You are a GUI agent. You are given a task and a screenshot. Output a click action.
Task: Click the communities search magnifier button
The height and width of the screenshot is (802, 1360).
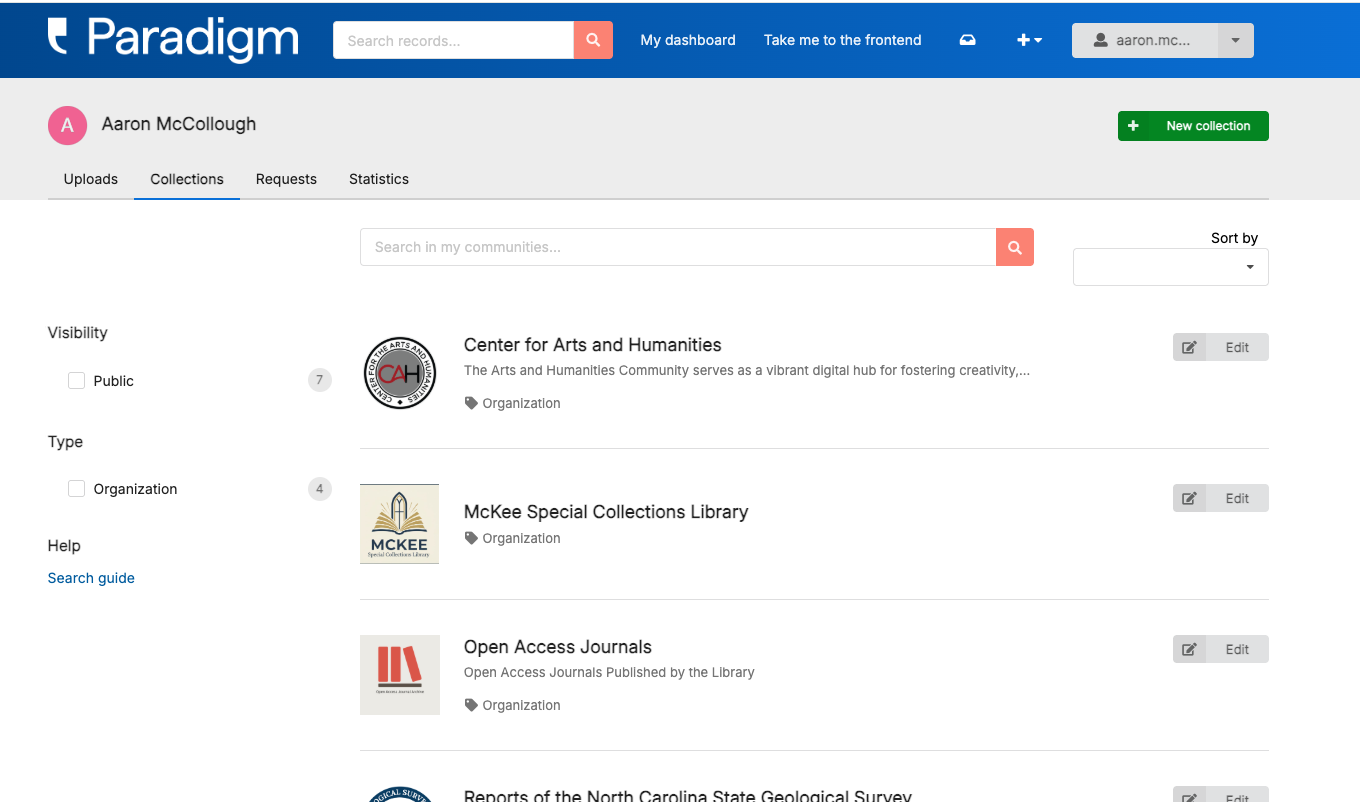click(1015, 247)
